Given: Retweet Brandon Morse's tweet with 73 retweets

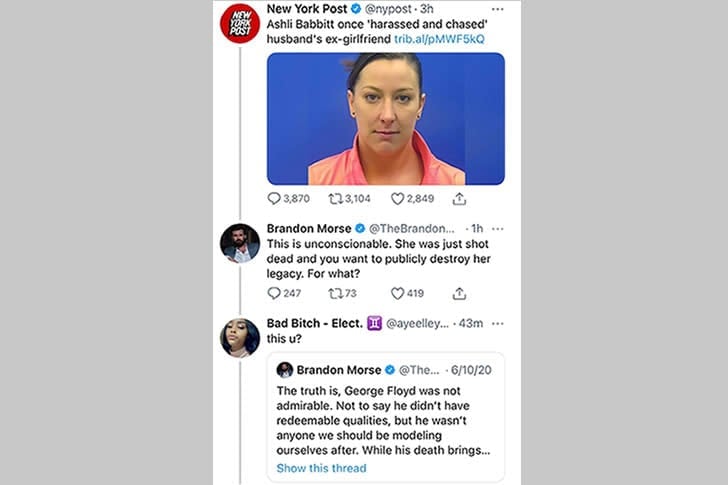Looking at the screenshot, I should [x=335, y=293].
